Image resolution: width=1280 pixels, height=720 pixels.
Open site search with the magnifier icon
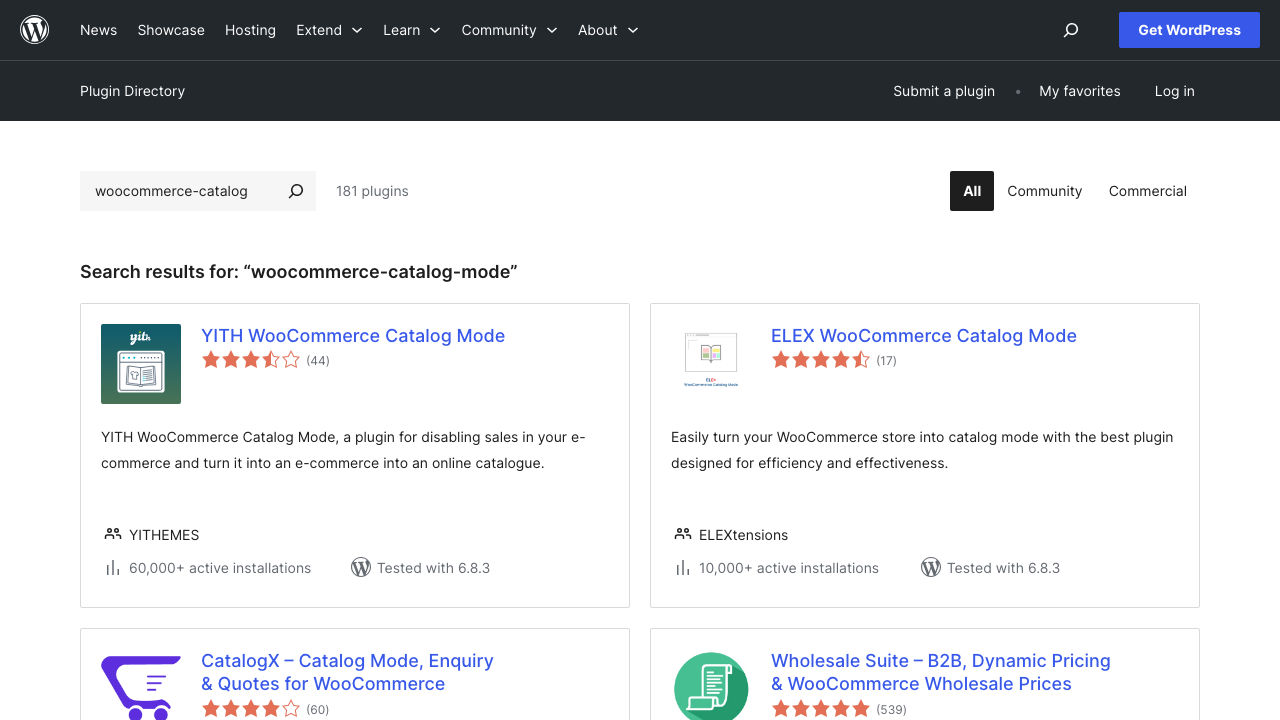point(1070,30)
